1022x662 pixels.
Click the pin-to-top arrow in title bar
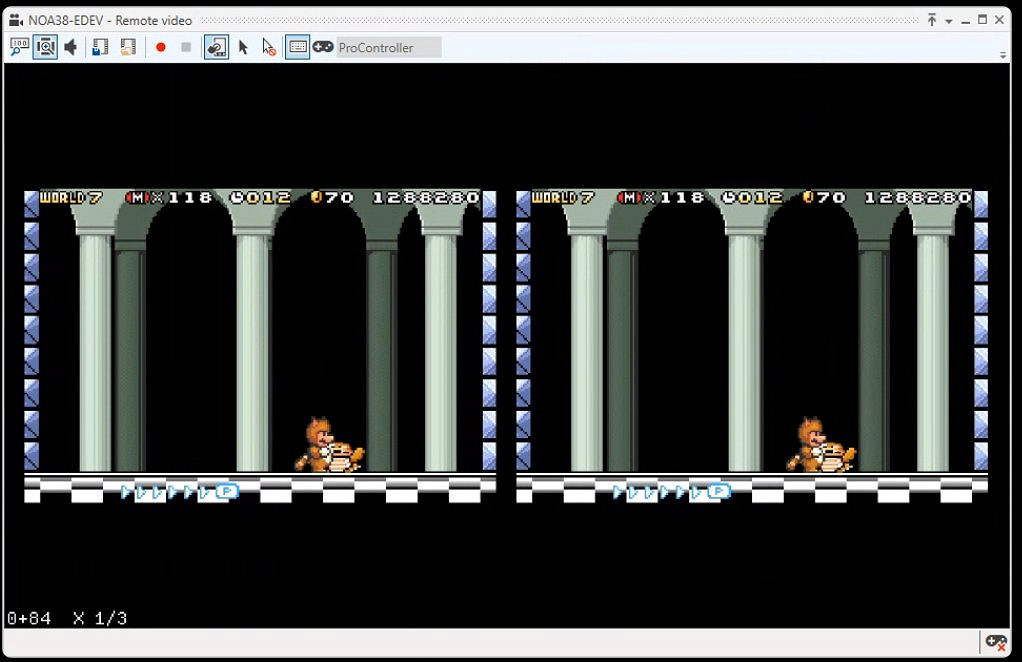[931, 20]
